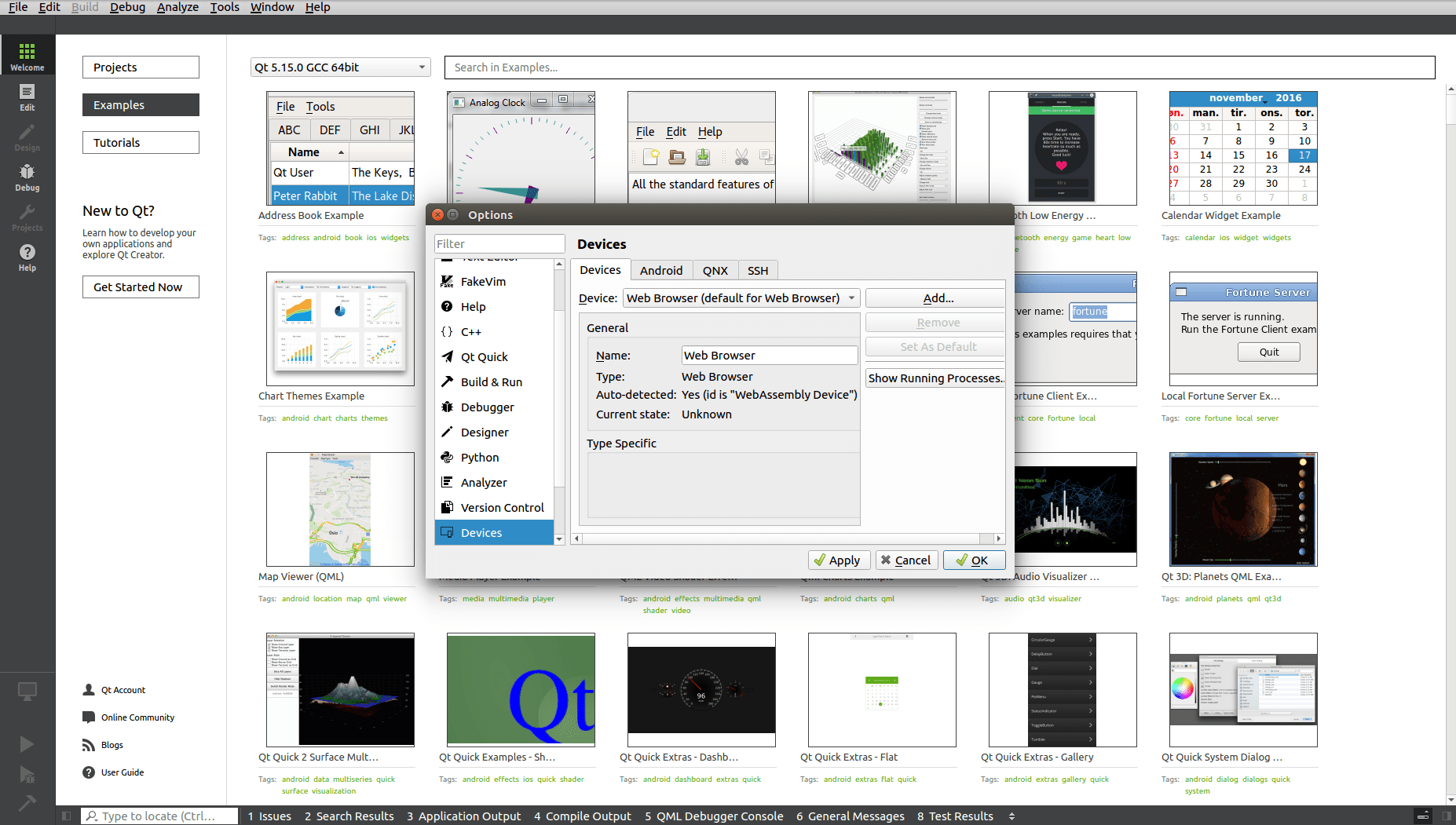Select Help category in Options list
The width and height of the screenshot is (1456, 825).
(x=494, y=307)
